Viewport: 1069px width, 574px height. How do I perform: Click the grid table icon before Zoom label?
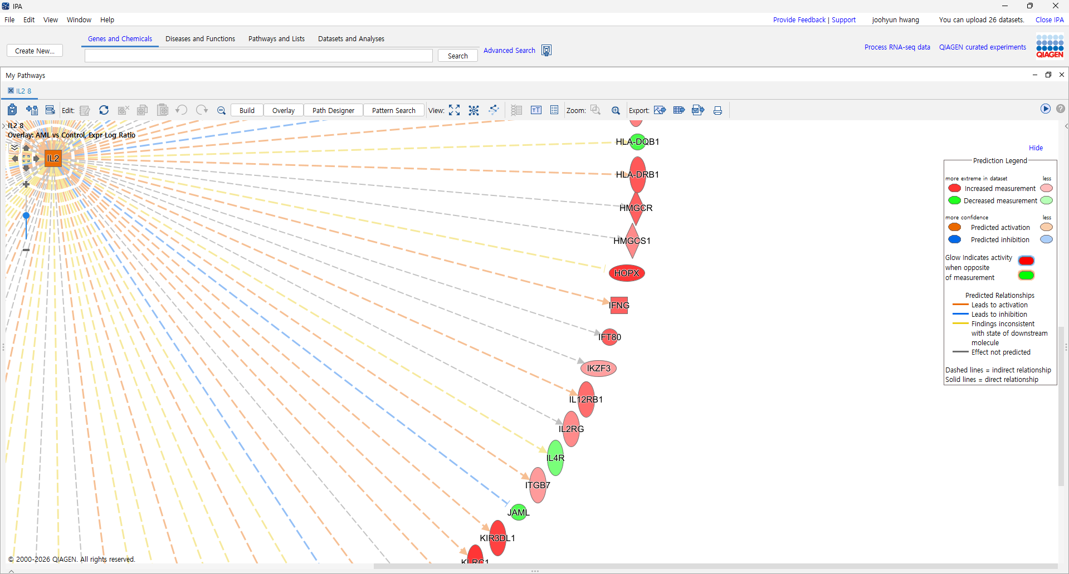(554, 110)
